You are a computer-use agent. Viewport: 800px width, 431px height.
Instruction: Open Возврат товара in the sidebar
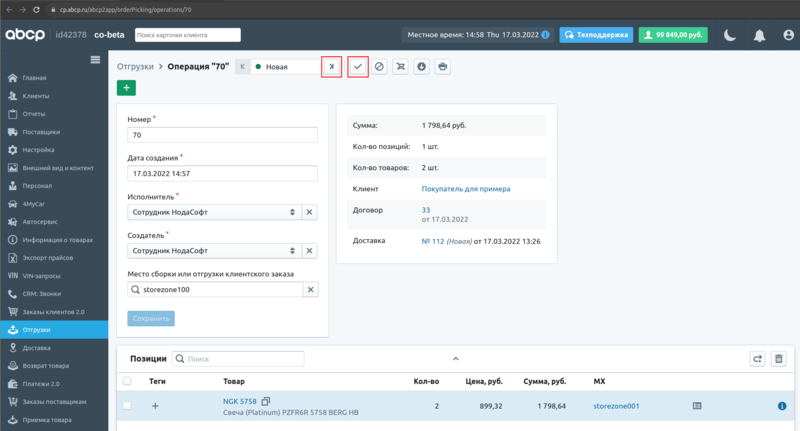(x=45, y=366)
